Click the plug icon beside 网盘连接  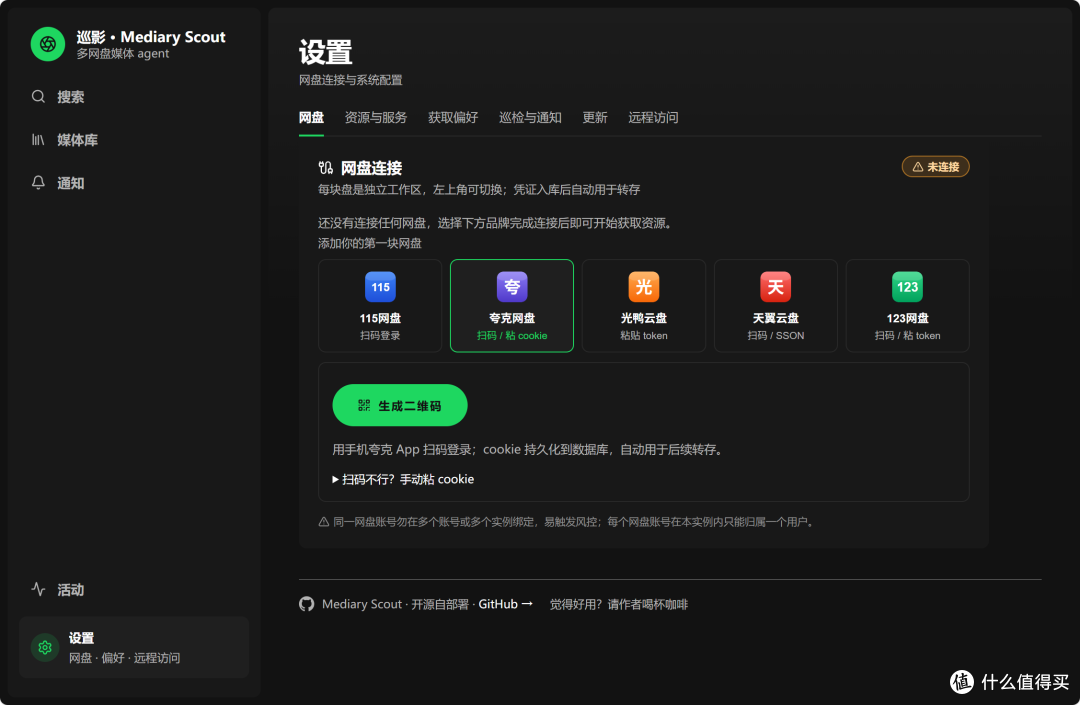(326, 167)
